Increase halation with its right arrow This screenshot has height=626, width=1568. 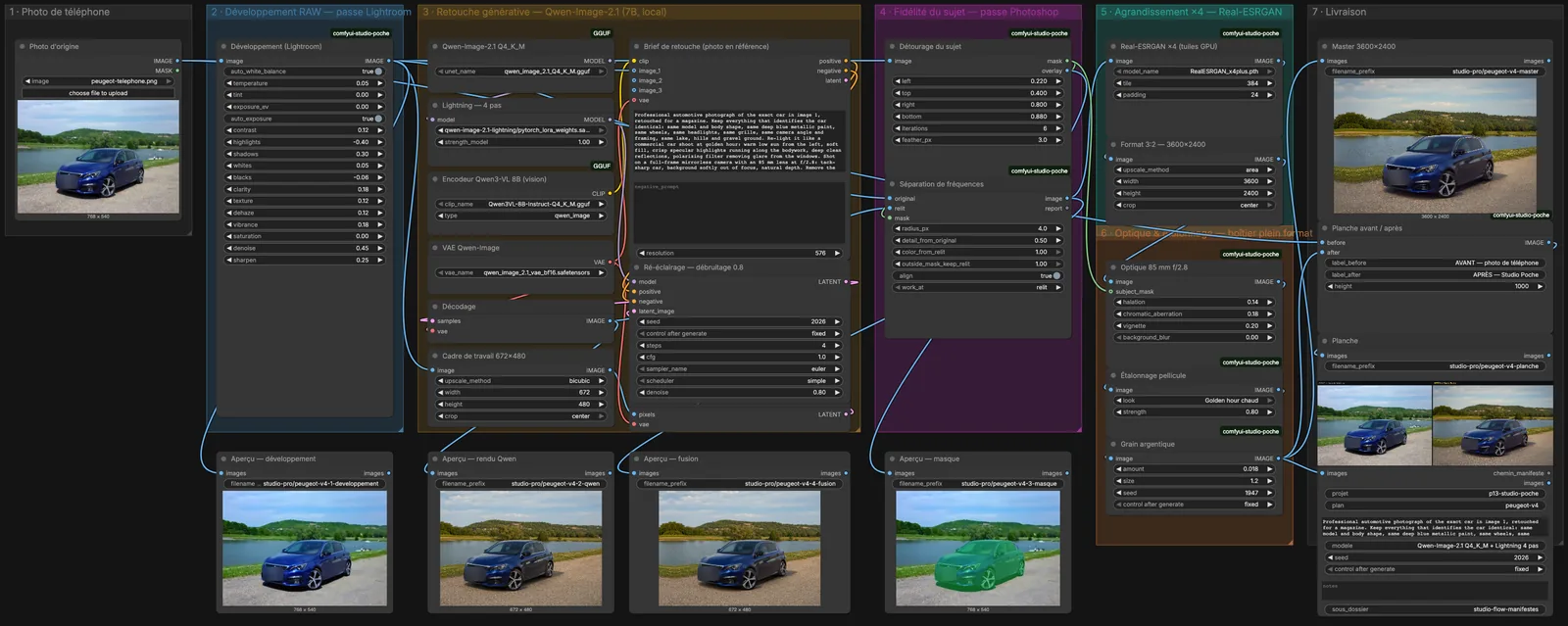click(1270, 302)
